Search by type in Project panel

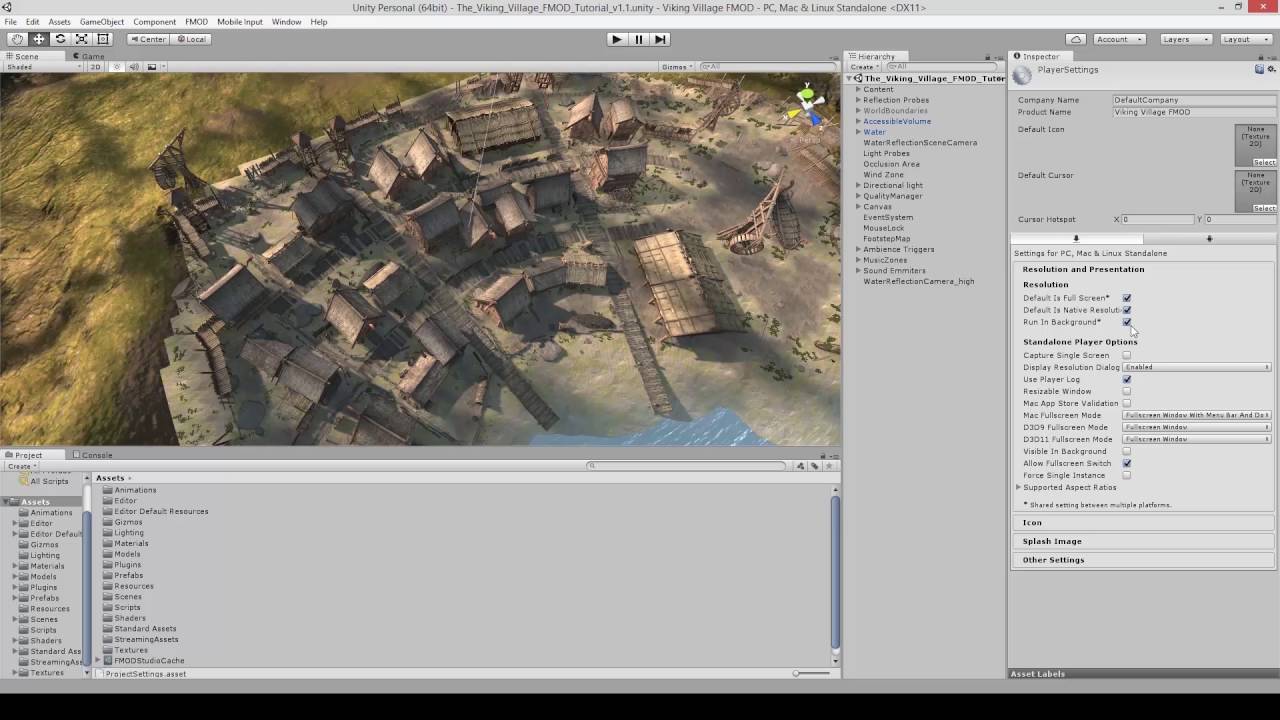click(801, 465)
